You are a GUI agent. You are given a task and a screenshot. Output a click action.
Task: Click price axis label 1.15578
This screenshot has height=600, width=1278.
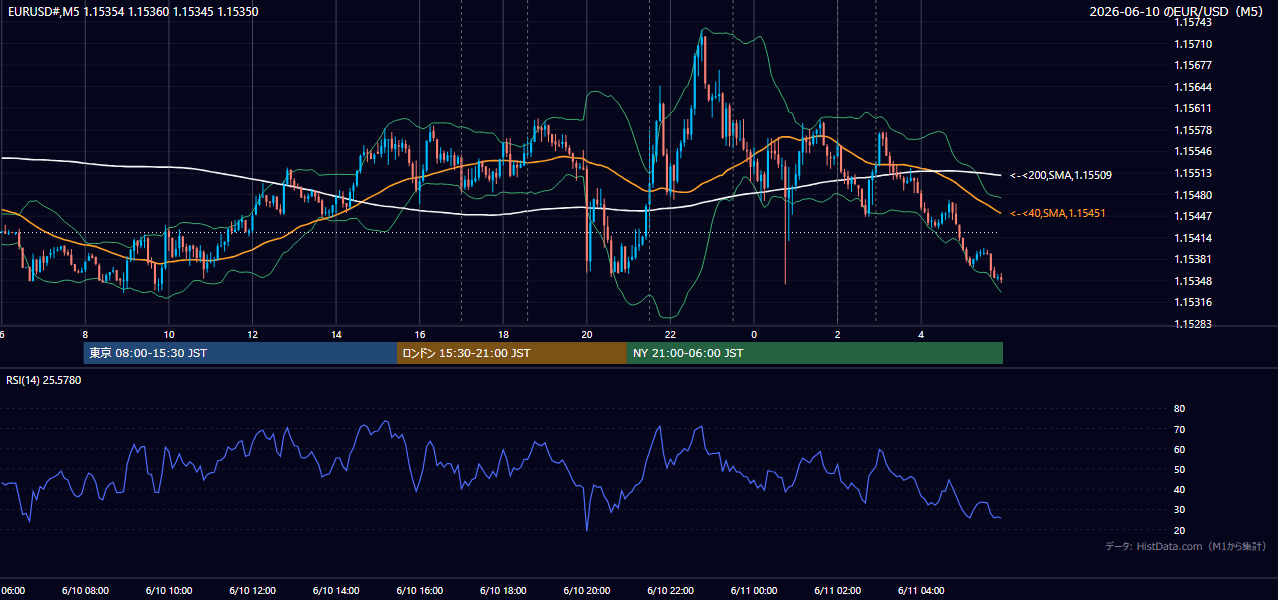1192,130
